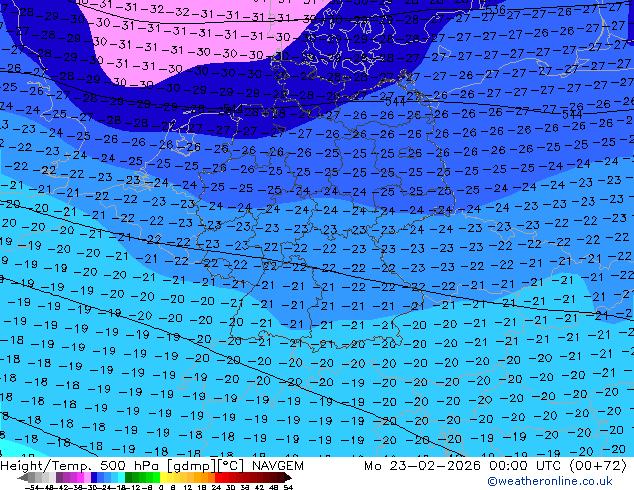The height and width of the screenshot is (490, 634).
Task: Click the 'Height/Temp. 500 hPa' map title
Action: click(x=80, y=466)
